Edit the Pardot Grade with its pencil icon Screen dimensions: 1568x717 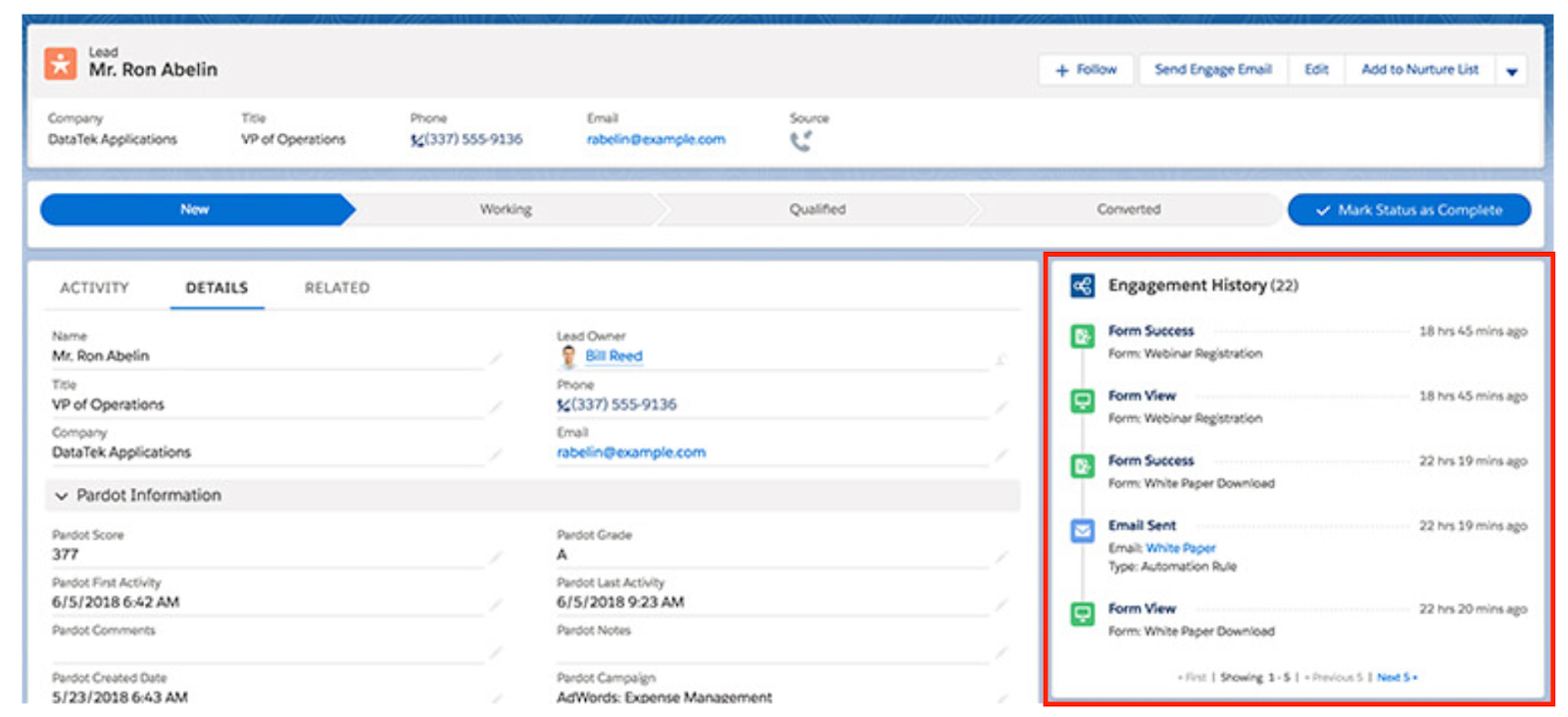coord(1001,556)
